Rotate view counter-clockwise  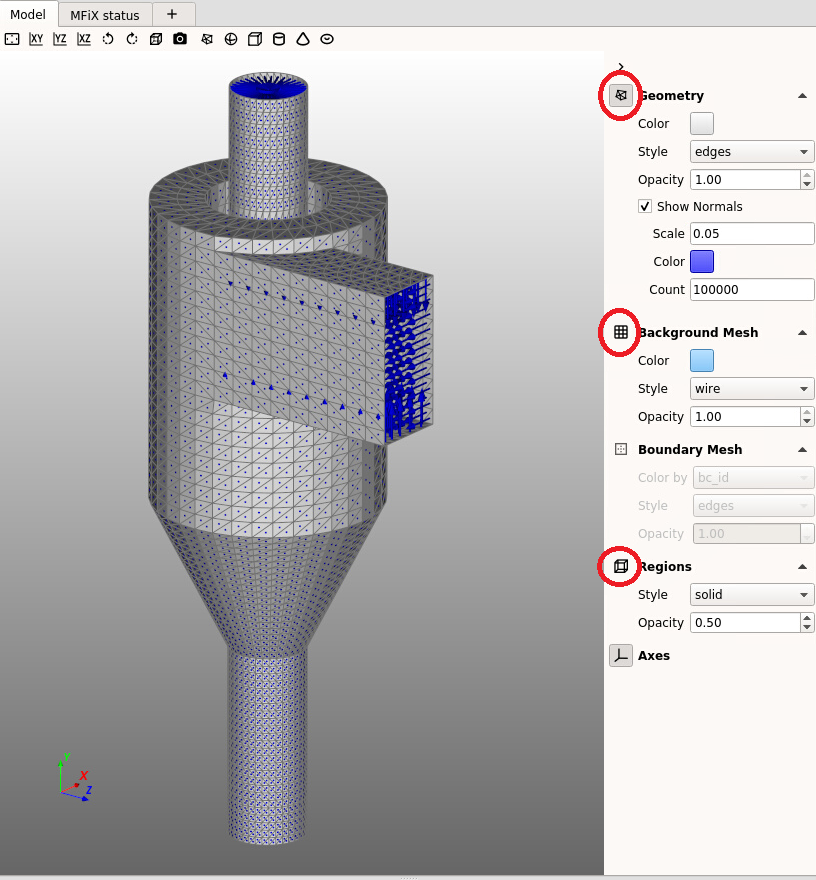108,39
